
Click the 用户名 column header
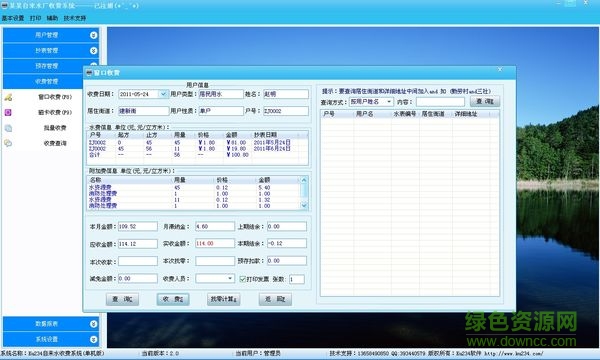[x=372, y=114]
